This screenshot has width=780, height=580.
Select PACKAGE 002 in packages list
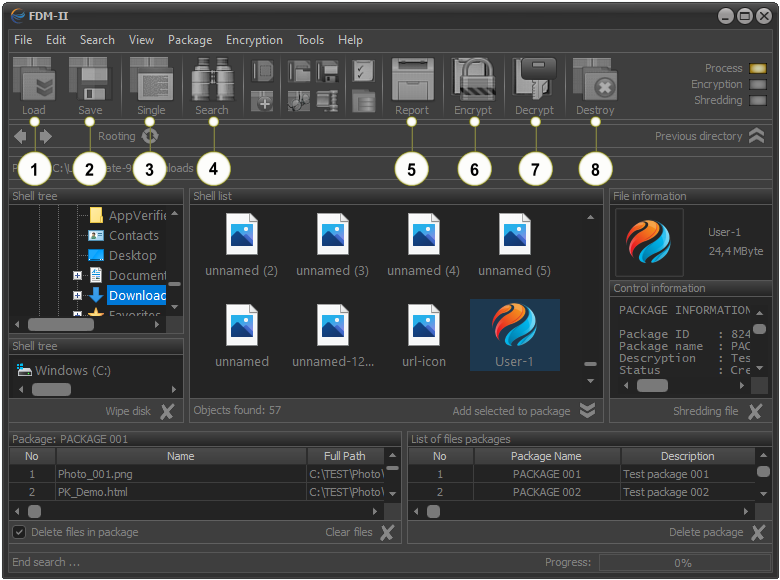(546, 492)
